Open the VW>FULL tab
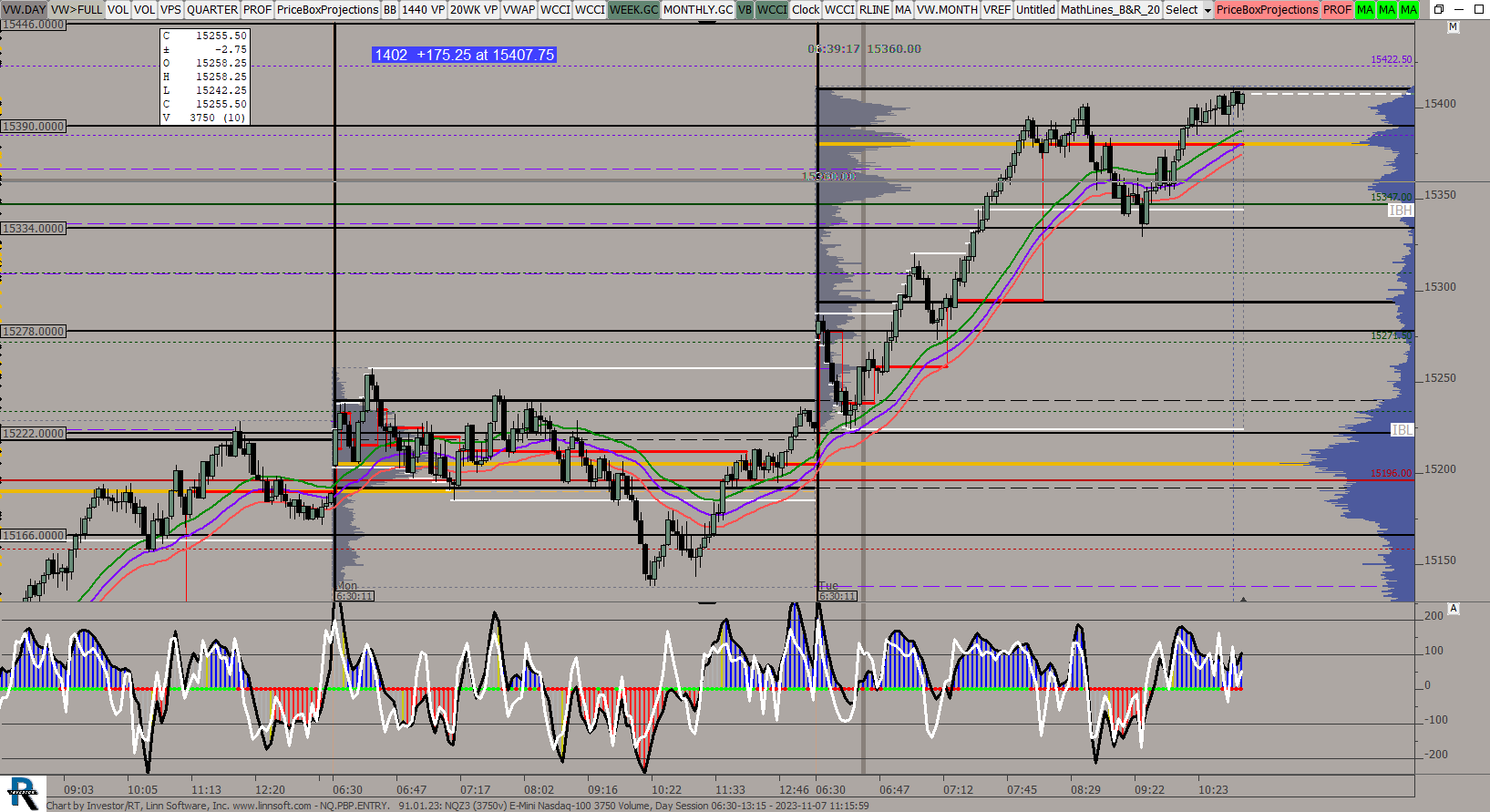 pos(77,9)
